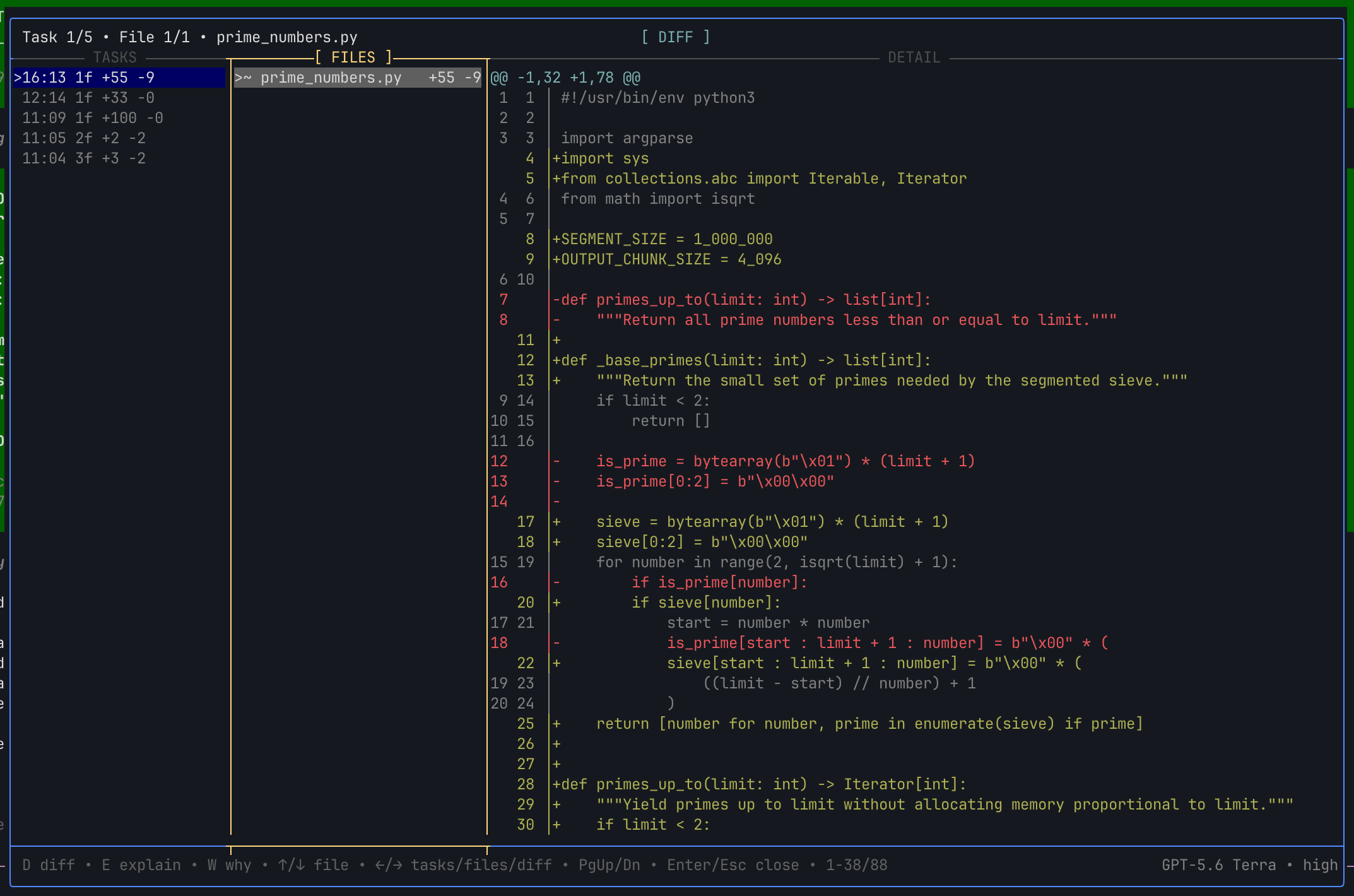Click the line 'from math import isqrt'

click(658, 199)
